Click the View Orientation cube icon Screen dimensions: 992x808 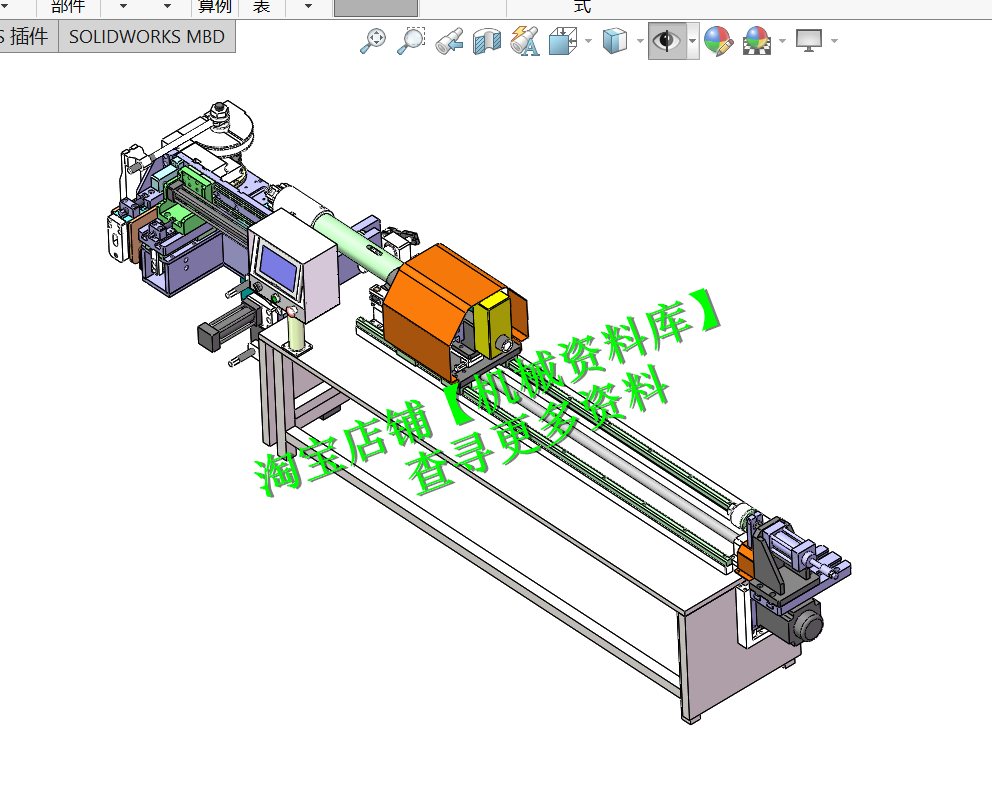[562, 41]
